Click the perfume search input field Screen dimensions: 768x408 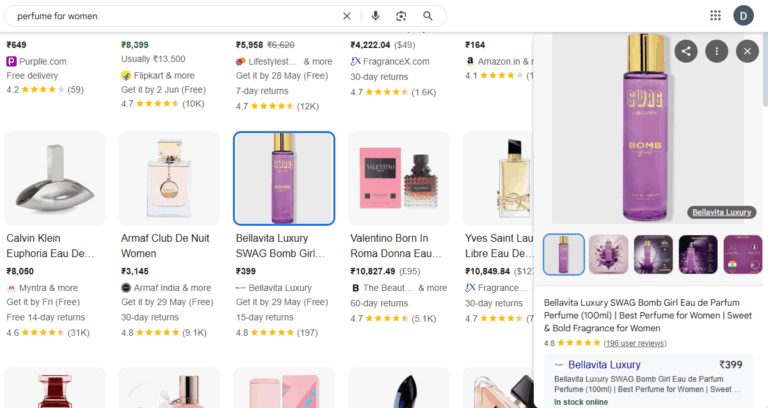point(170,16)
